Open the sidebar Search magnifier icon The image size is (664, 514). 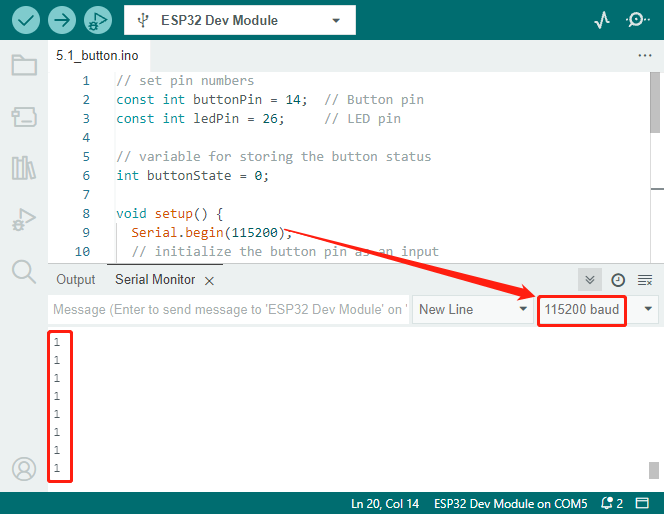coord(24,271)
